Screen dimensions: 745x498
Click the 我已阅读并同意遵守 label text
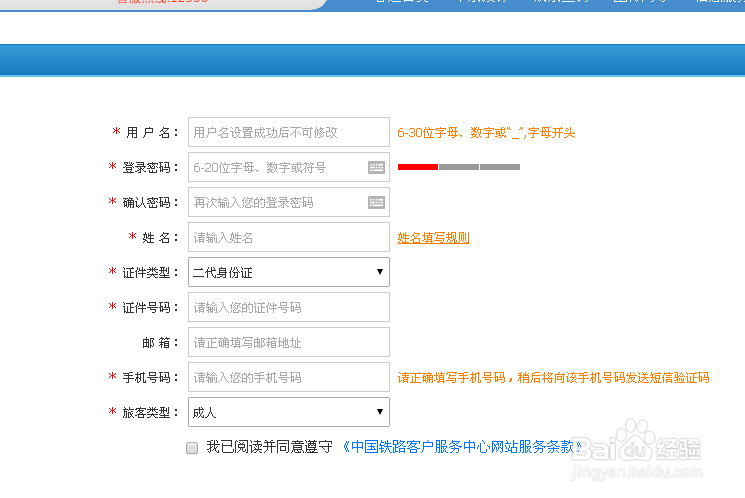coord(269,447)
